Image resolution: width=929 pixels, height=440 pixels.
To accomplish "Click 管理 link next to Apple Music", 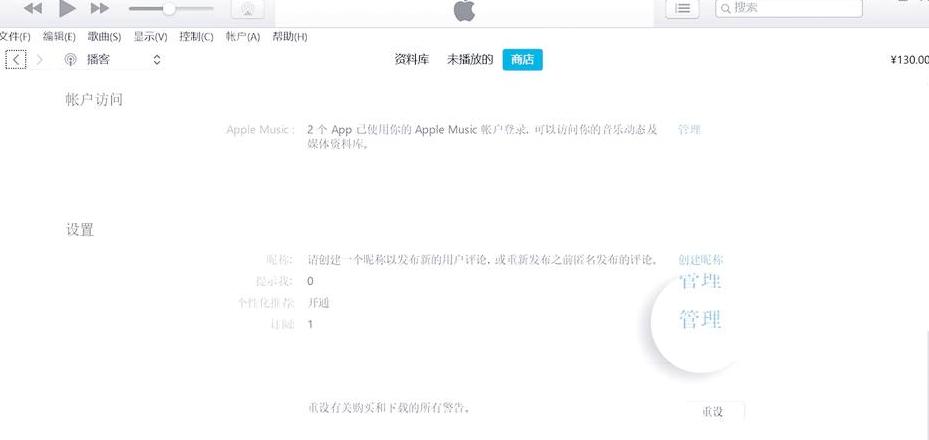I will (689, 129).
